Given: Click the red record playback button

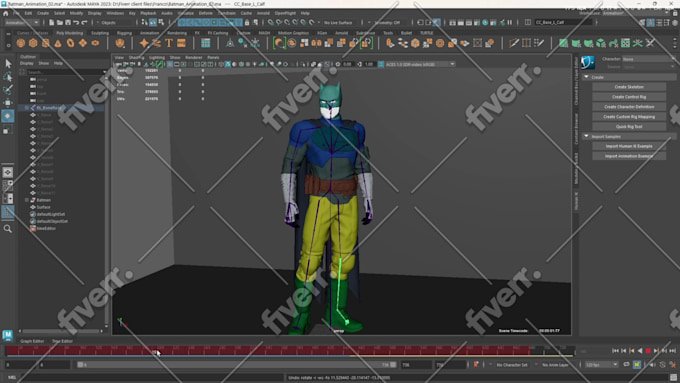Looking at the screenshot, I should coord(648,350).
